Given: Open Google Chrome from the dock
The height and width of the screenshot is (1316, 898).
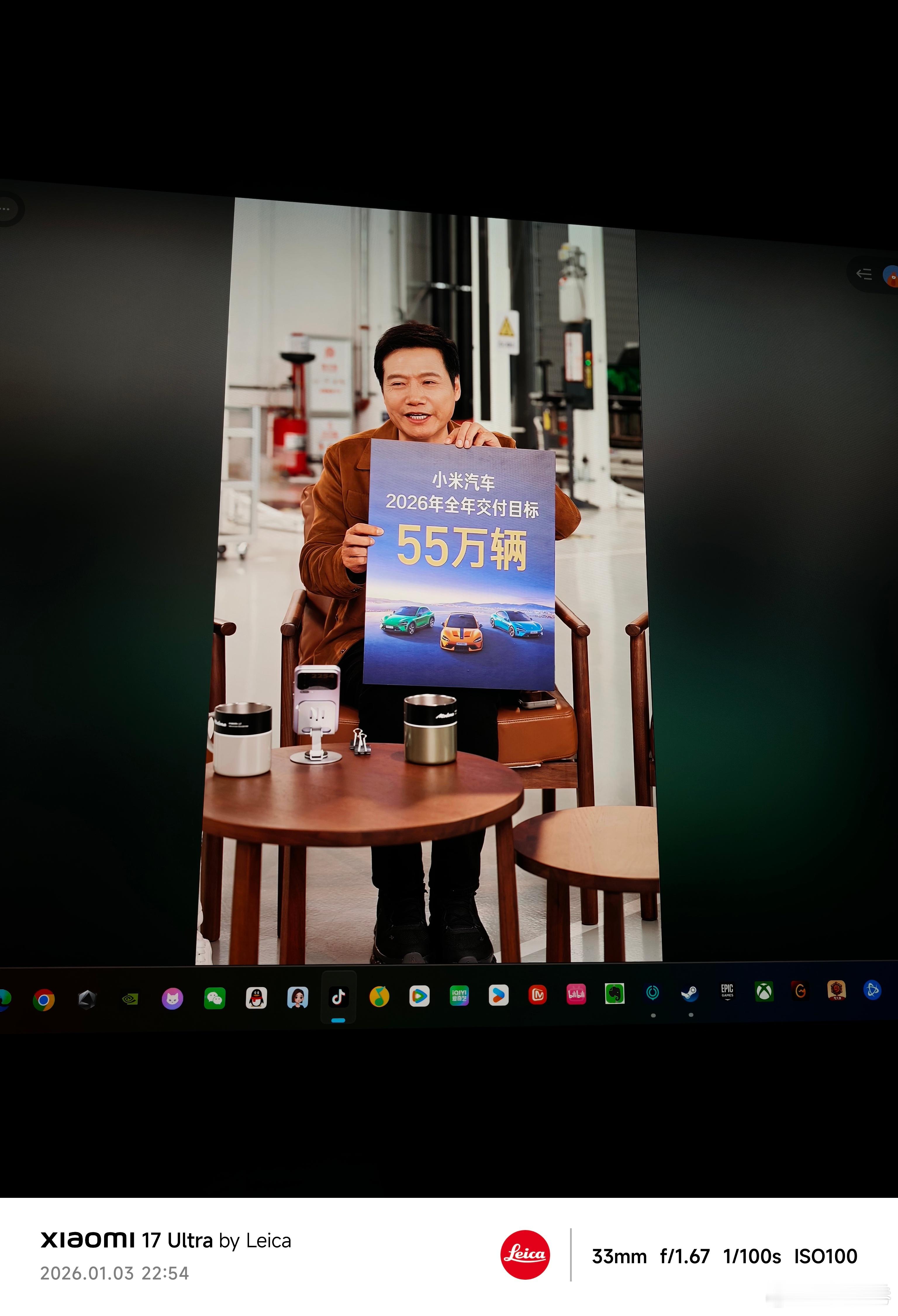Looking at the screenshot, I should coord(44,998).
